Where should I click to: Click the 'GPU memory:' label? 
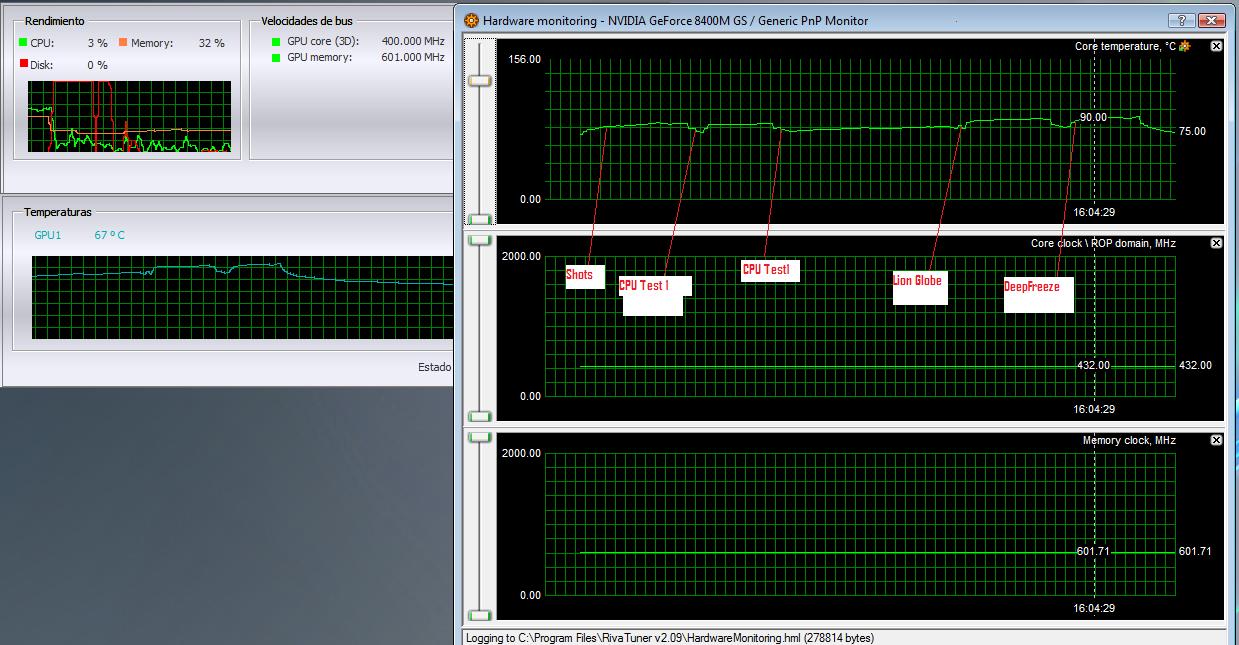[320, 57]
